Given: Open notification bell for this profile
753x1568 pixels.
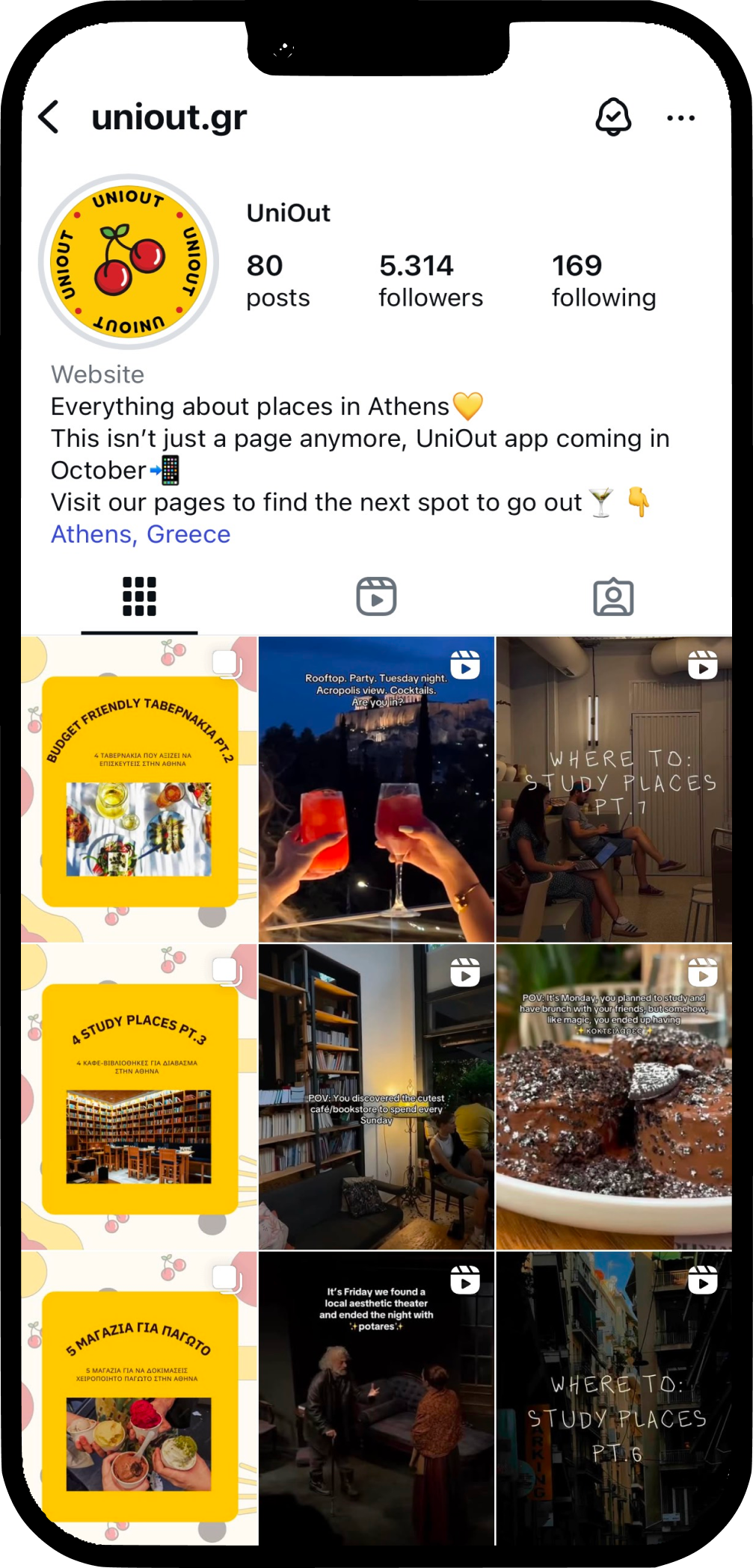Looking at the screenshot, I should 613,117.
